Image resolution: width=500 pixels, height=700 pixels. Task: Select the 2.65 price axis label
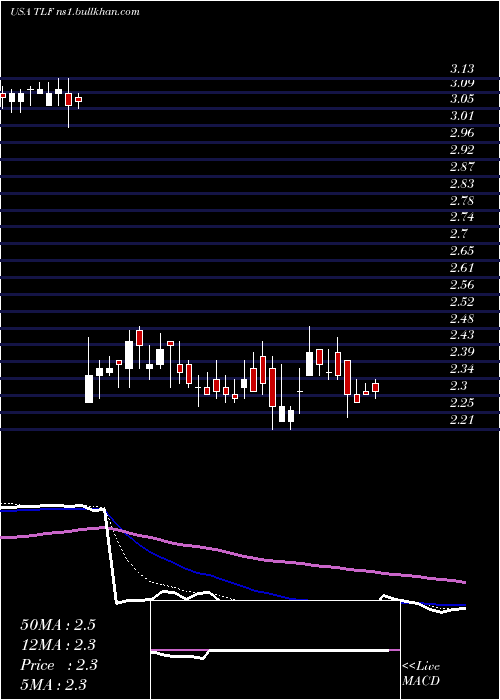(462, 251)
